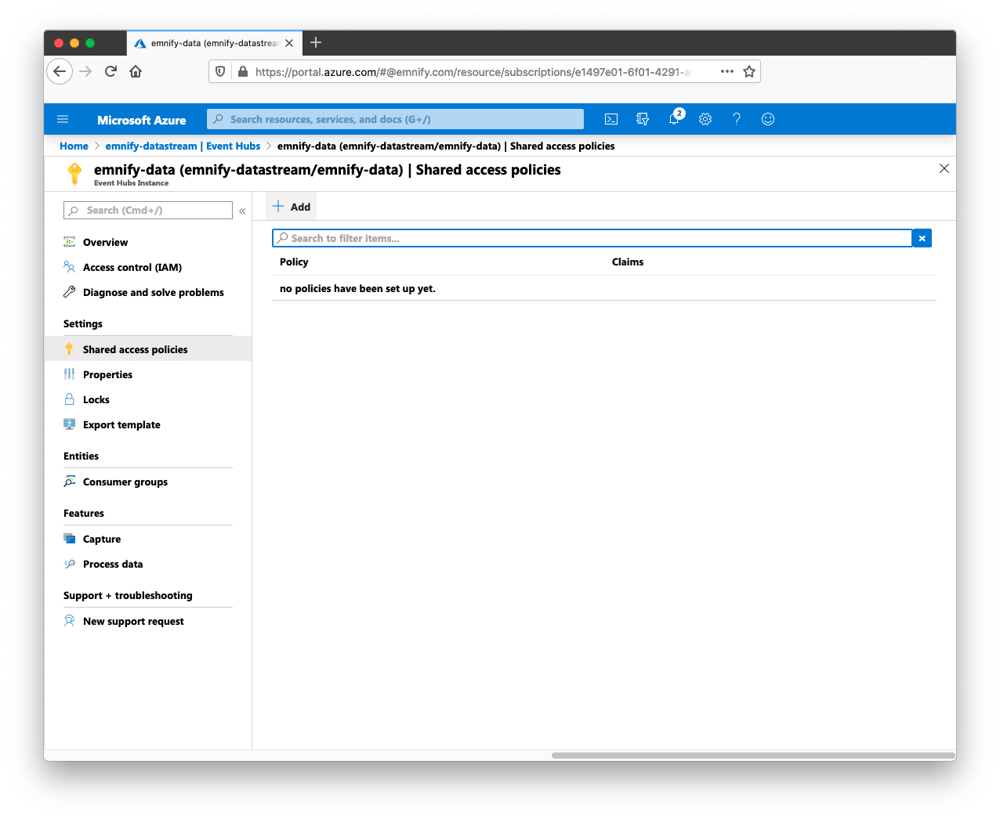
Task: Clear the policy filter search box
Action: click(922, 238)
